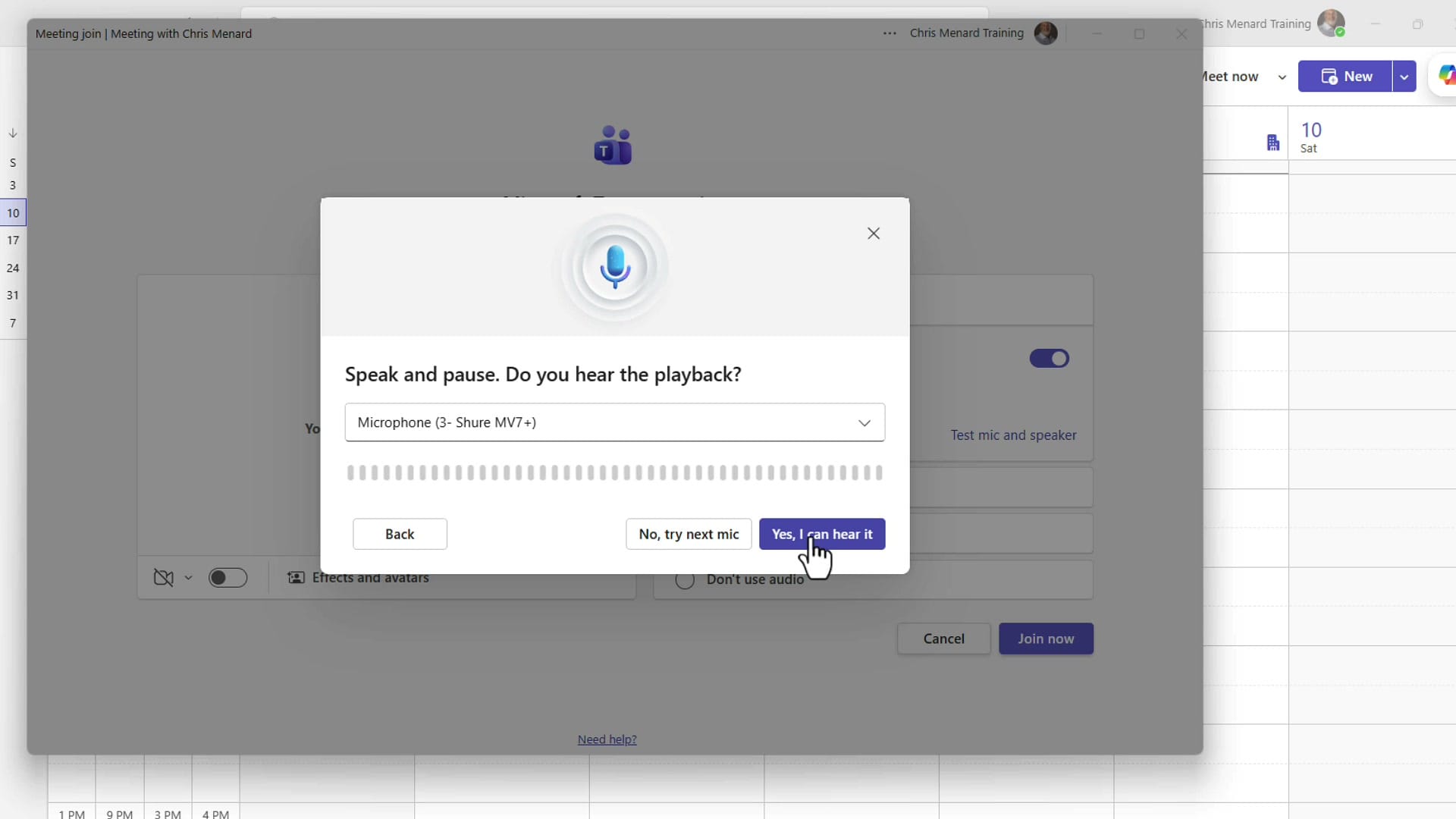Image resolution: width=1456 pixels, height=819 pixels.
Task: Click the 4 PM time label
Action: (x=215, y=814)
